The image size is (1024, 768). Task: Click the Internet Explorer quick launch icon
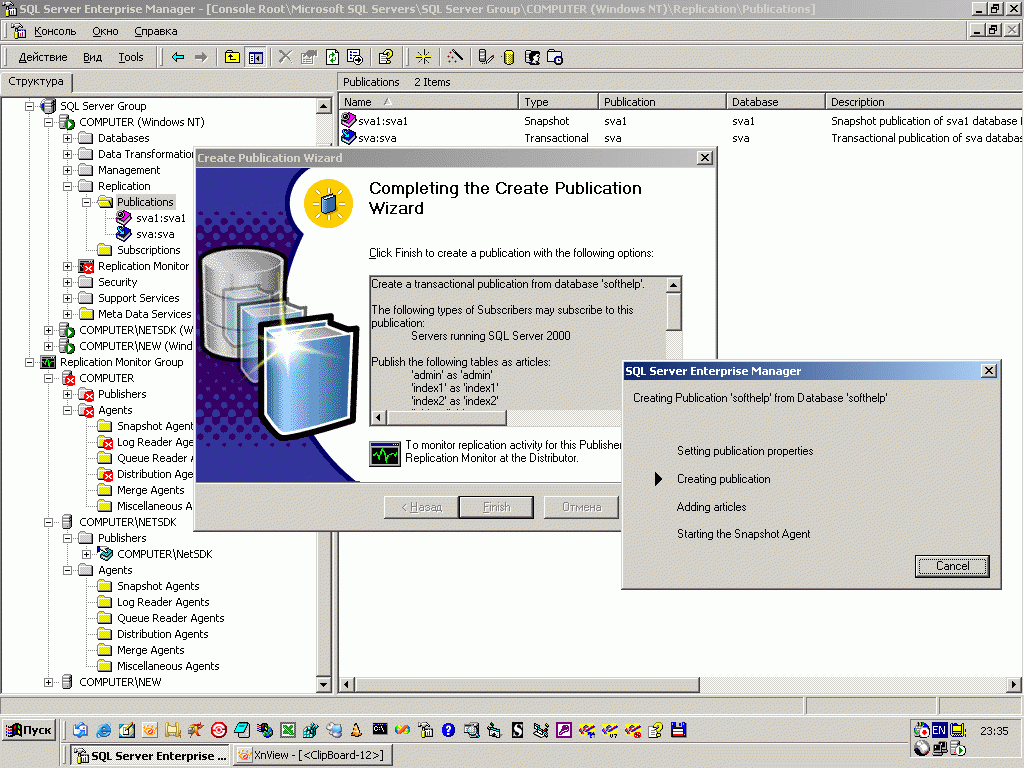click(x=103, y=730)
